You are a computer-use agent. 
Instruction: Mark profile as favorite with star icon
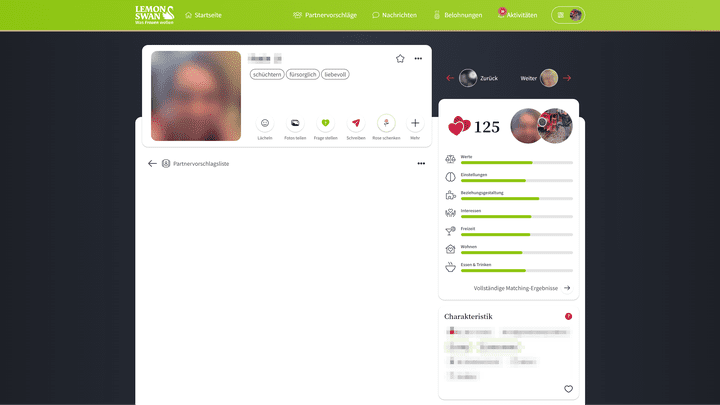[400, 59]
